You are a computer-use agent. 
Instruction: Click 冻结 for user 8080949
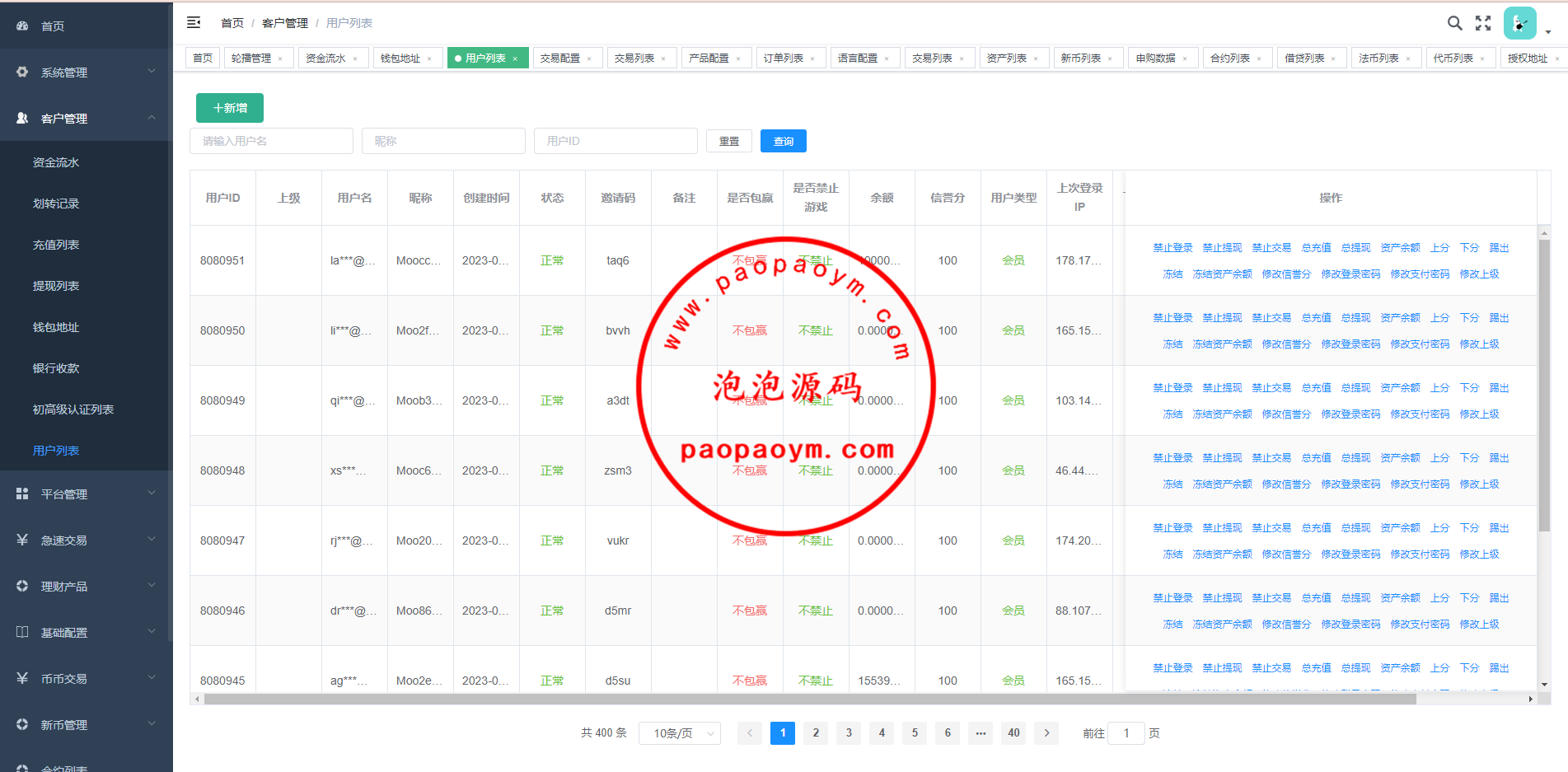click(1172, 414)
